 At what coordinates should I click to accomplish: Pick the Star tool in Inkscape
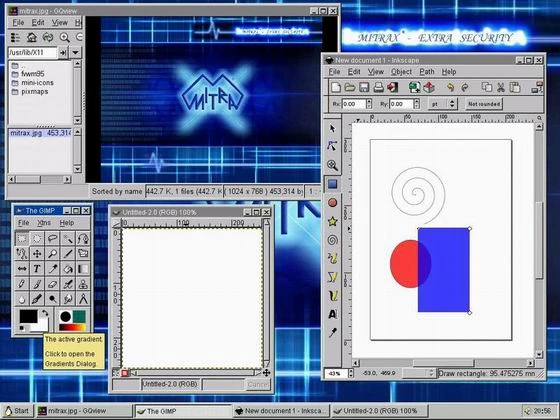point(332,221)
